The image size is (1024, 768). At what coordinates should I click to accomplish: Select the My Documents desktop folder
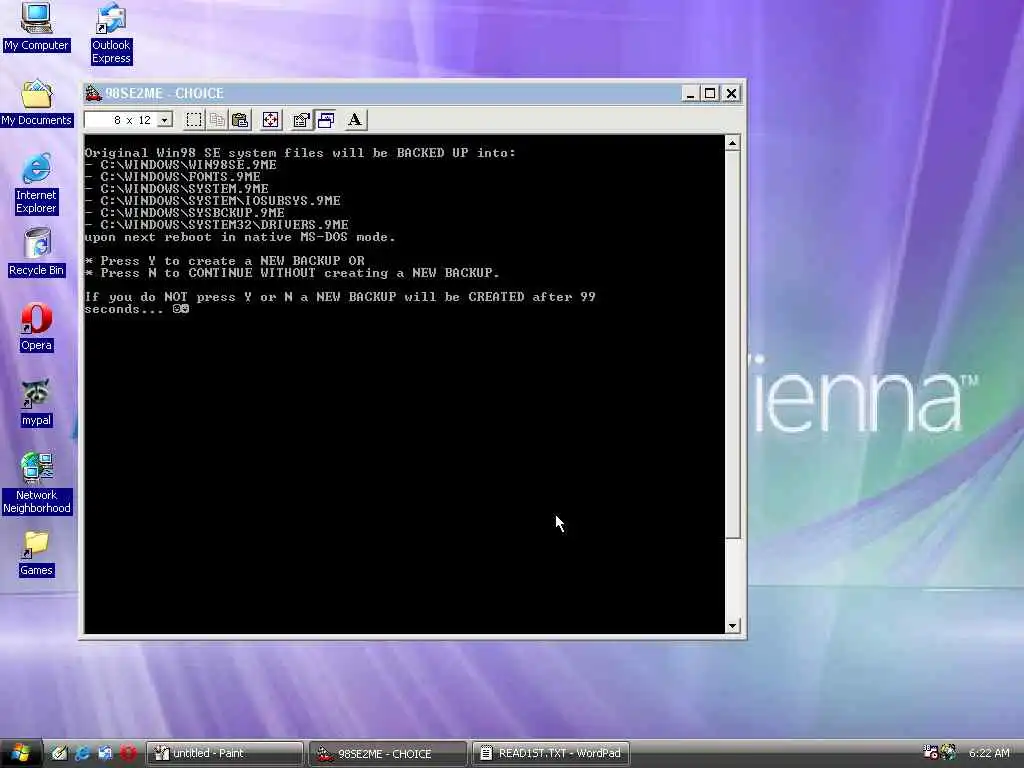[x=37, y=103]
